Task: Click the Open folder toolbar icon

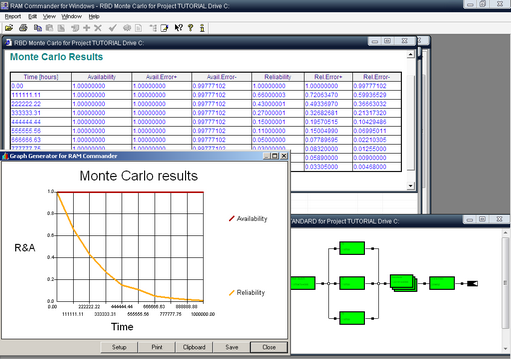Action: click(9, 28)
